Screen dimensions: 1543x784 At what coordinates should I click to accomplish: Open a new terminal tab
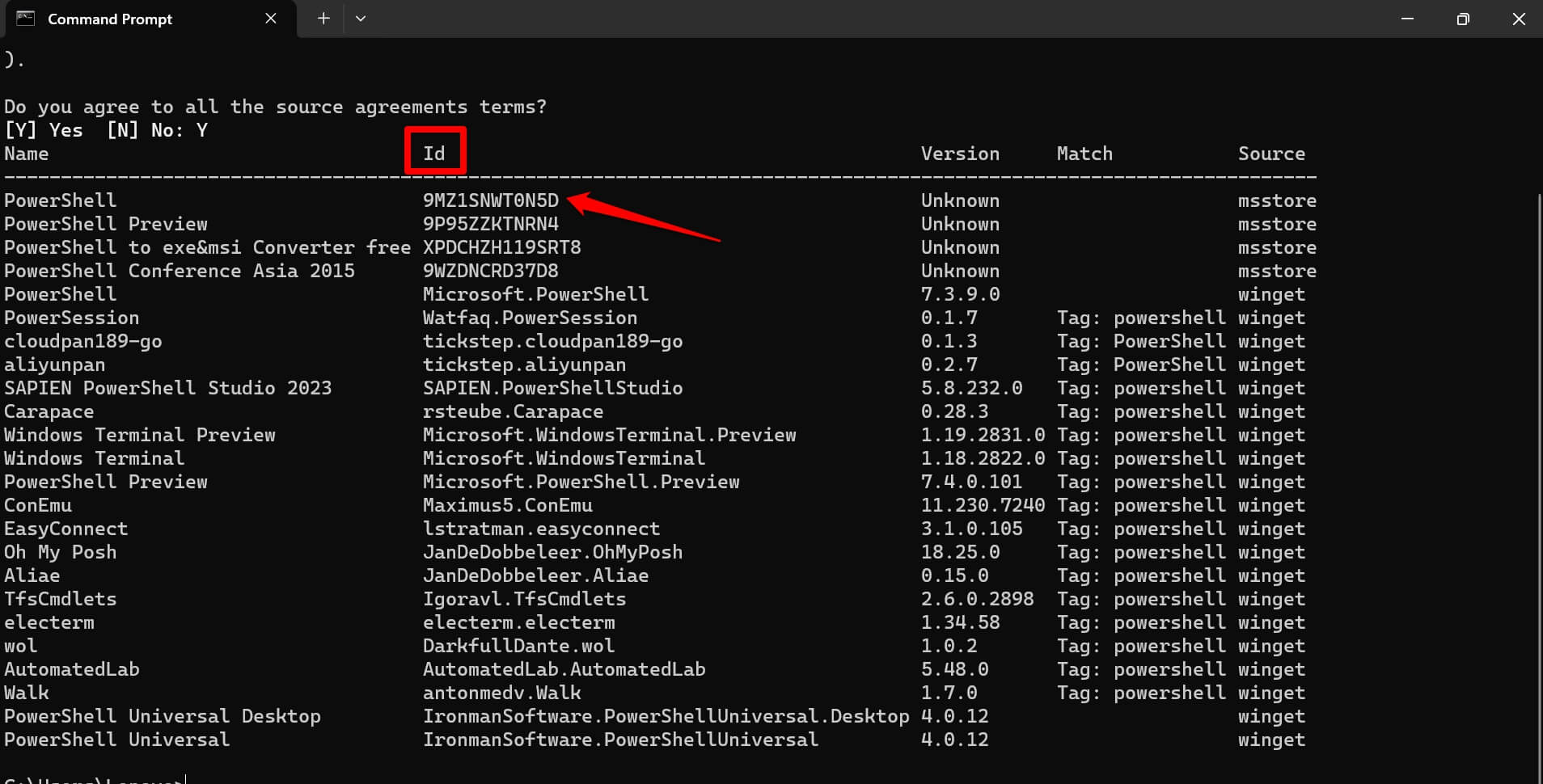pyautogui.click(x=323, y=19)
